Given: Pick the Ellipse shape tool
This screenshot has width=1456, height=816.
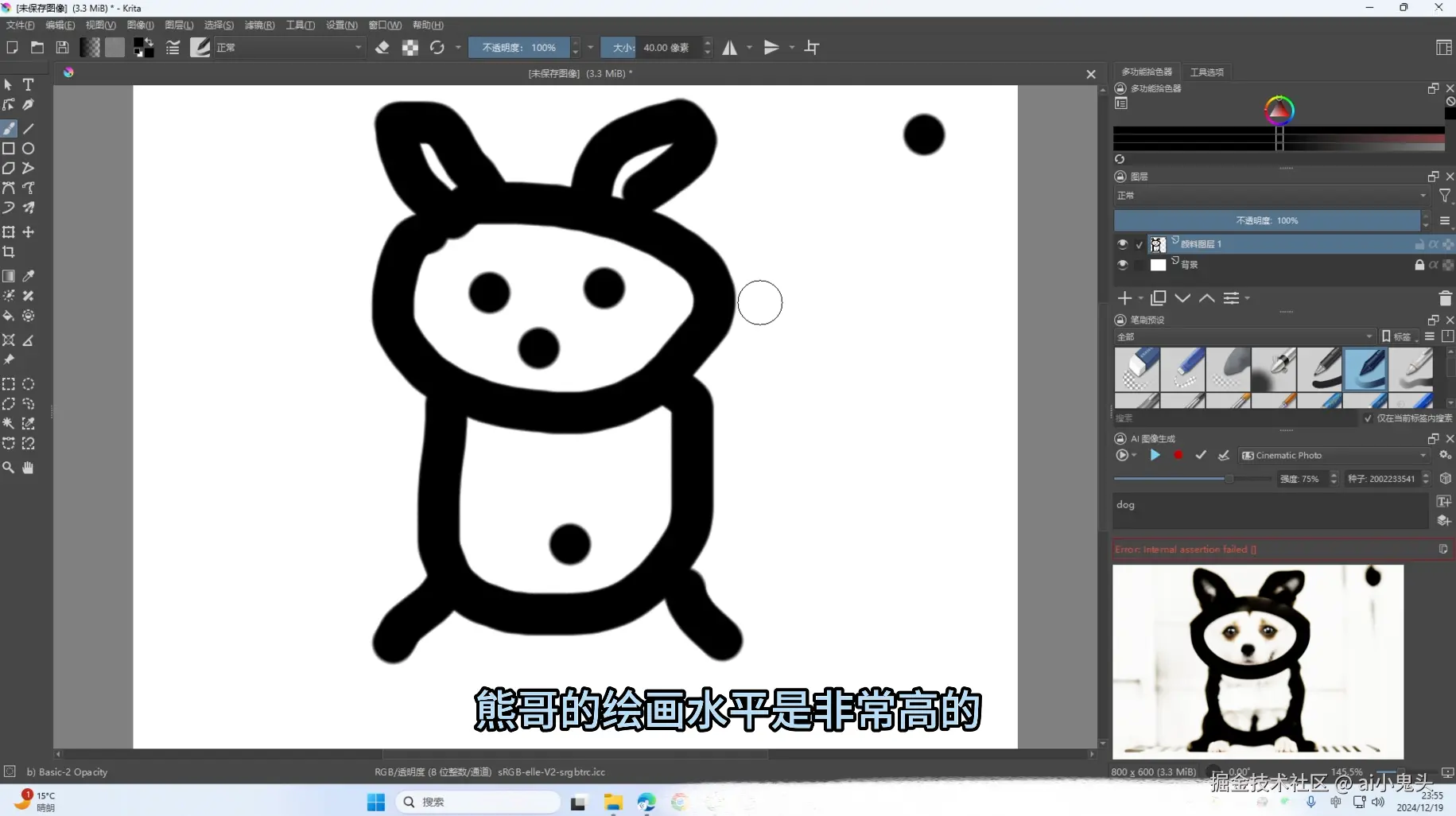Looking at the screenshot, I should (29, 148).
